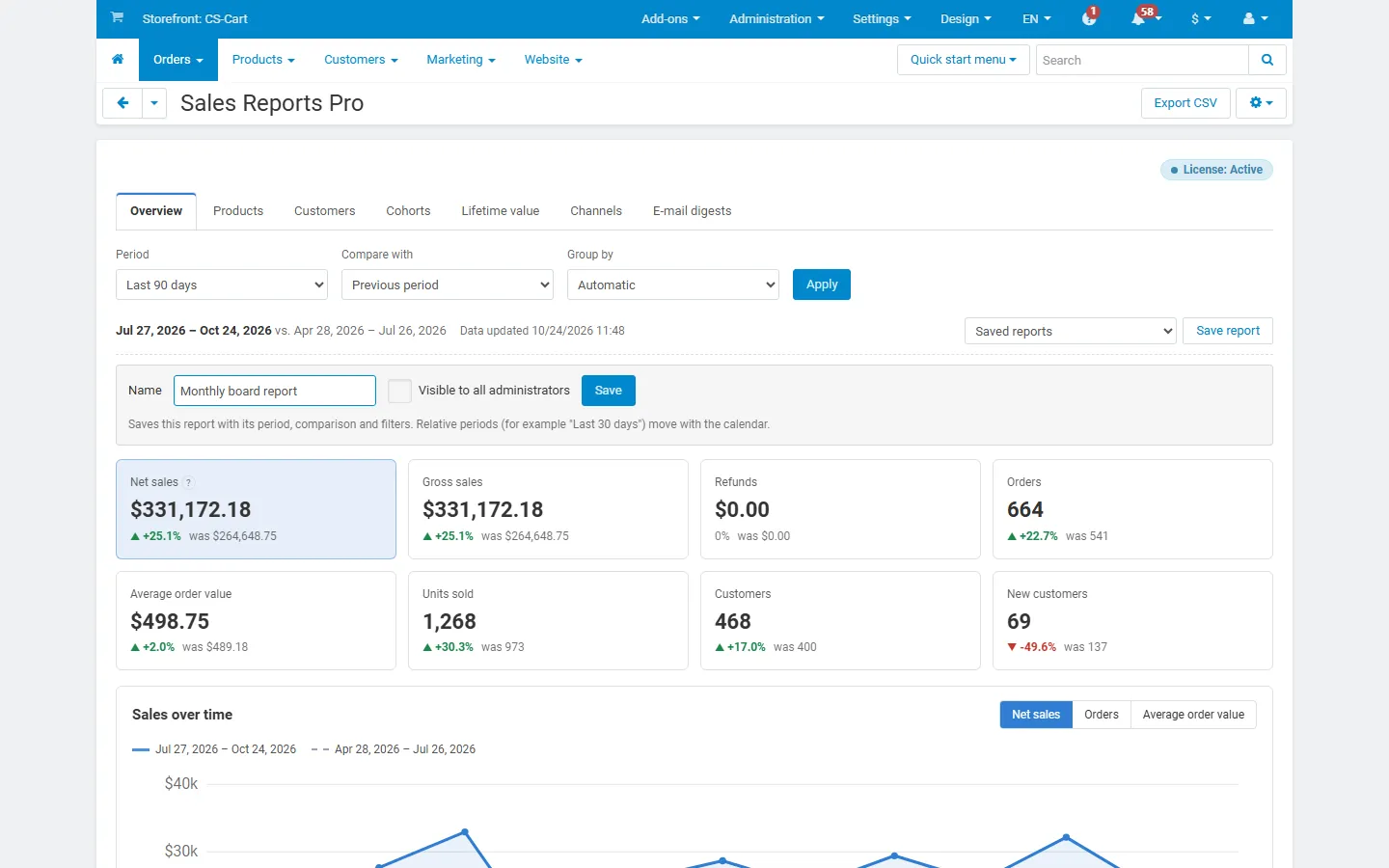Select the New customers metric card
This screenshot has width=1389, height=868.
pos(1132,621)
